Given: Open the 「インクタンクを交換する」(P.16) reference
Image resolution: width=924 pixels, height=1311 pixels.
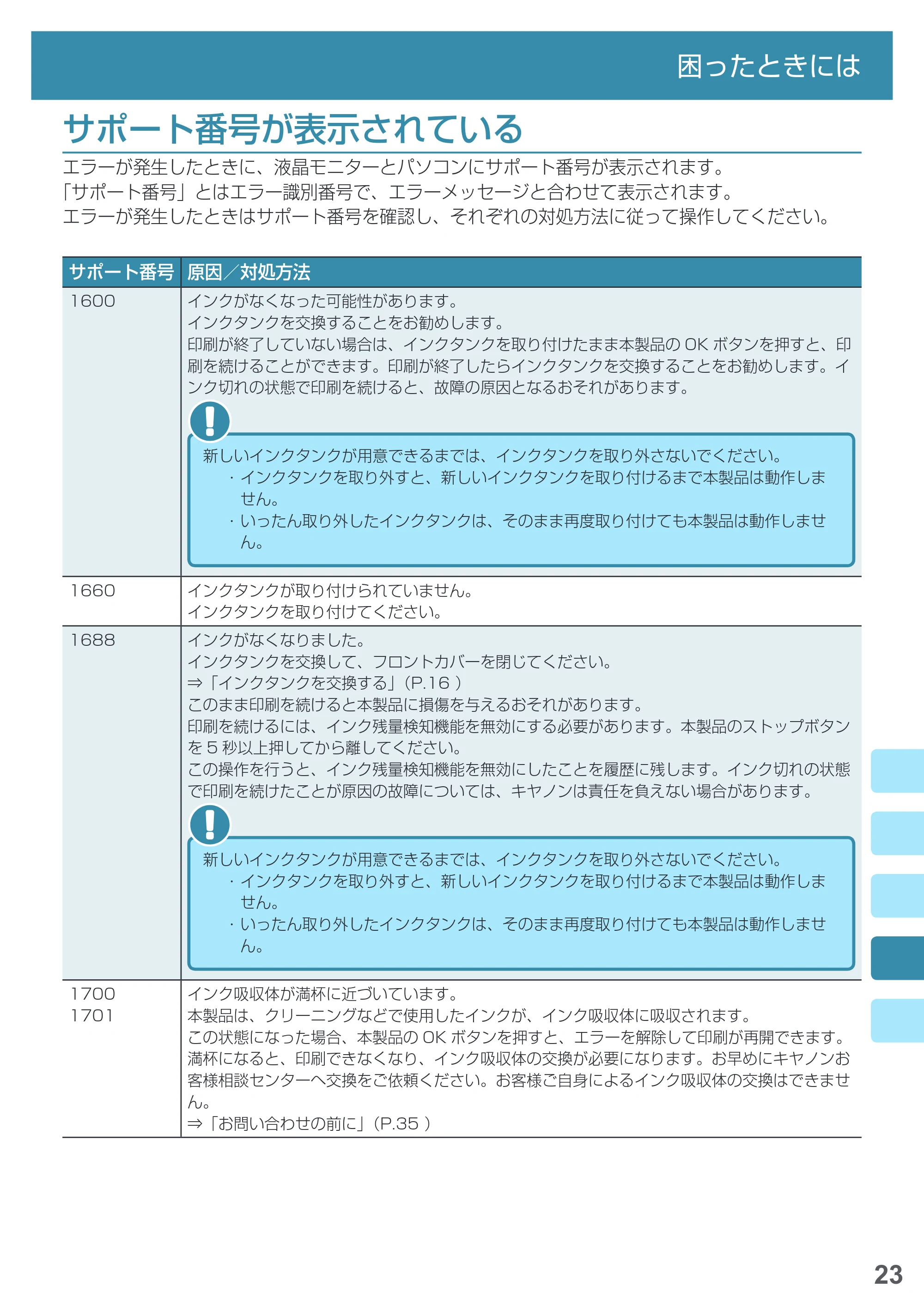Looking at the screenshot, I should point(324,683).
